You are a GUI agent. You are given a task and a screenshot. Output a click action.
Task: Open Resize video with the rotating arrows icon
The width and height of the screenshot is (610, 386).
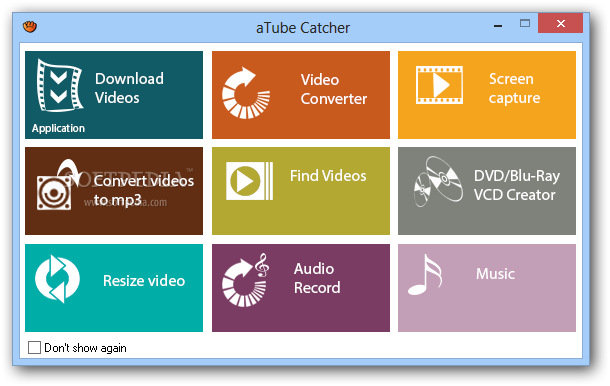coord(57,279)
